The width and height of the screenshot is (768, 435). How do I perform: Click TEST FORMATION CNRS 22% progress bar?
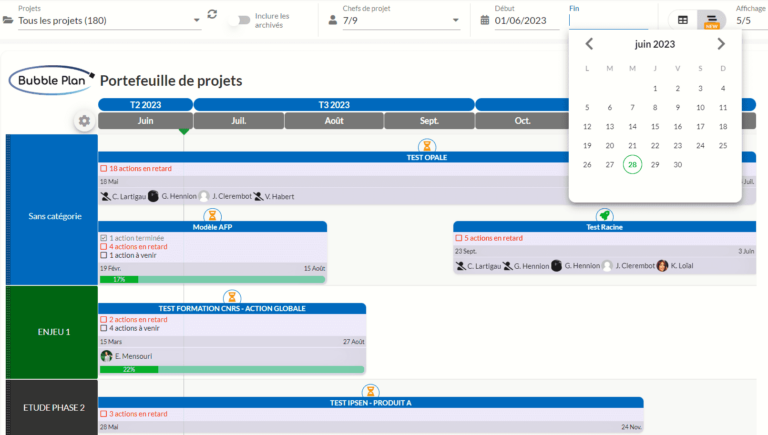tap(232, 369)
